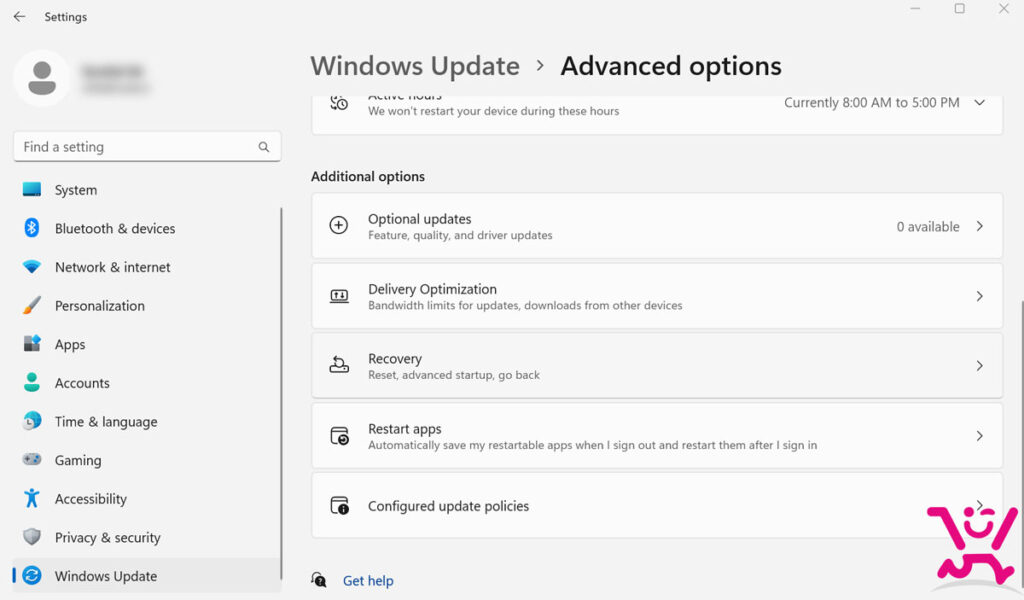Maximize the Settings window
Viewport: 1024px width, 600px height.
pyautogui.click(x=959, y=8)
